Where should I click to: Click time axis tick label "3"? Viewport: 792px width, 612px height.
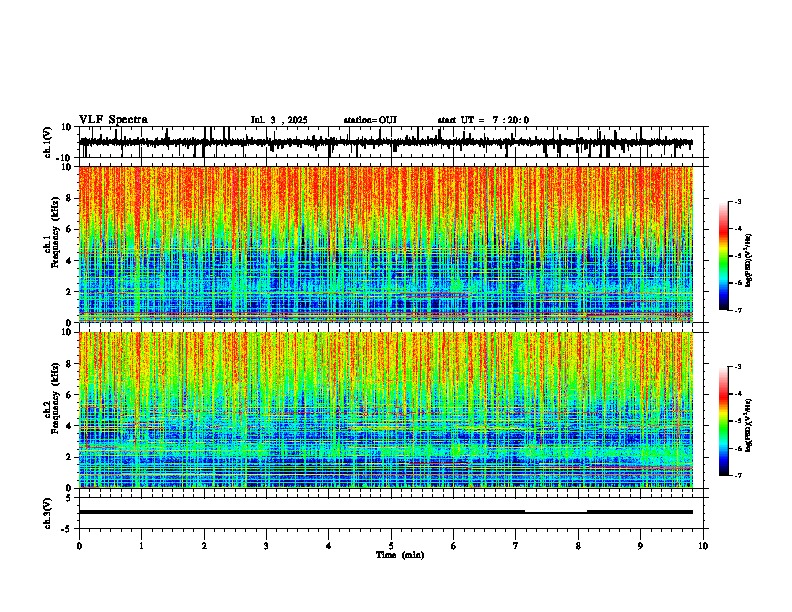click(x=266, y=546)
